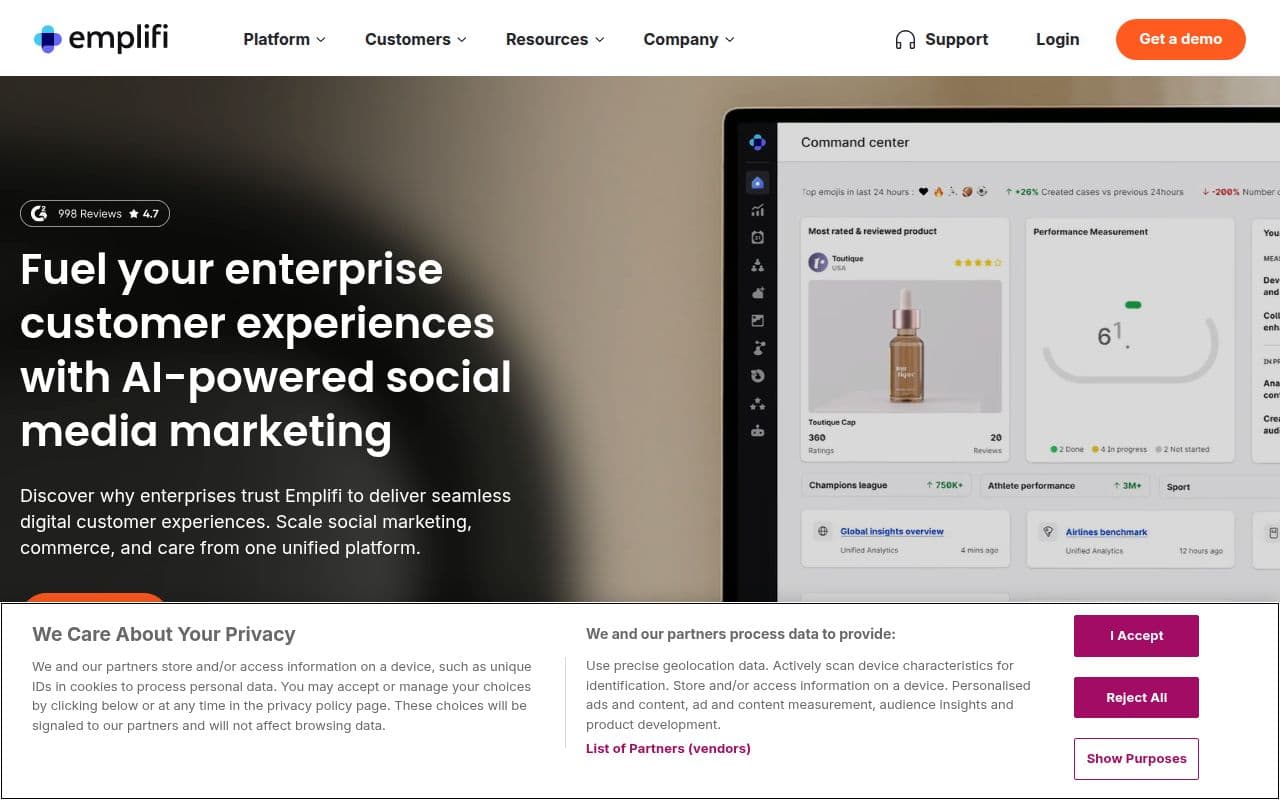The image size is (1280, 800).
Task: Open the analytics chart icon in the sidebar
Action: [757, 210]
